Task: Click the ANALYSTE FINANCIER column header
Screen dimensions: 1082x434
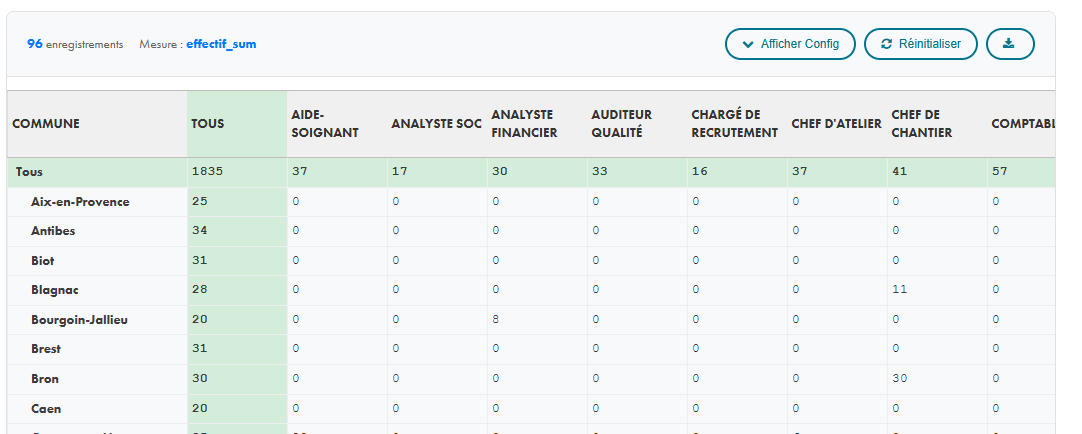Action: (524, 124)
